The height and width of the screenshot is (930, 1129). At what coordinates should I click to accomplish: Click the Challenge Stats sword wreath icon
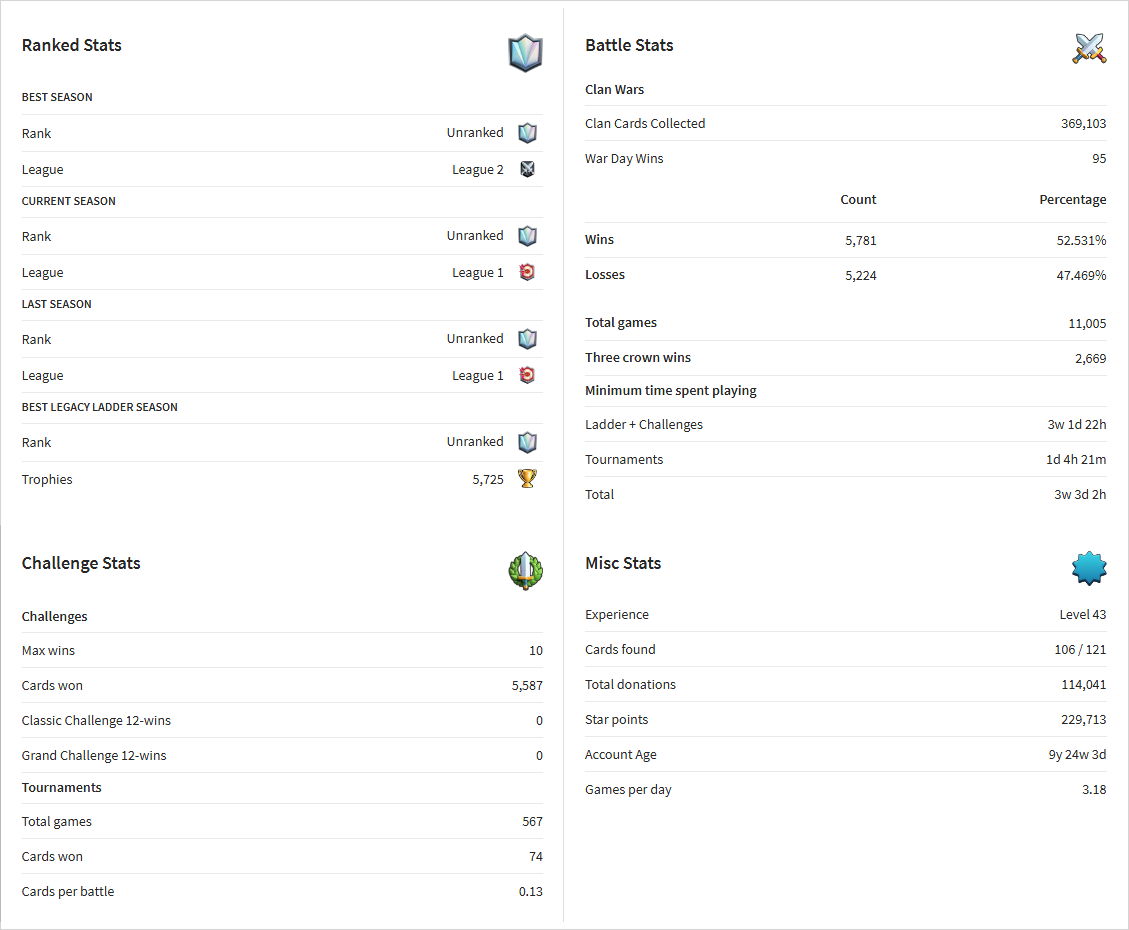click(x=525, y=571)
